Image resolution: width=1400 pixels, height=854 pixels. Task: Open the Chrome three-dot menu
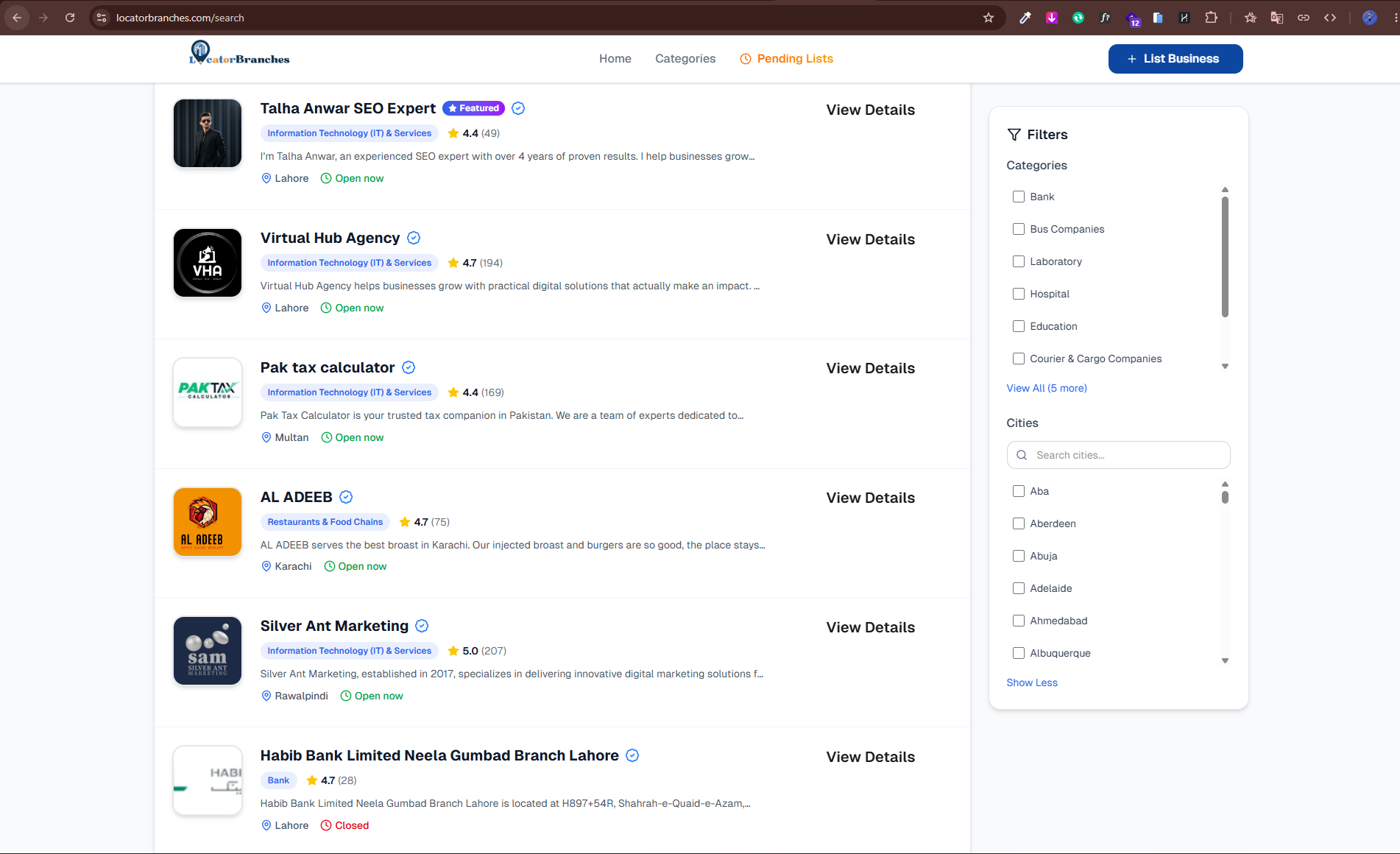[x=1395, y=18]
